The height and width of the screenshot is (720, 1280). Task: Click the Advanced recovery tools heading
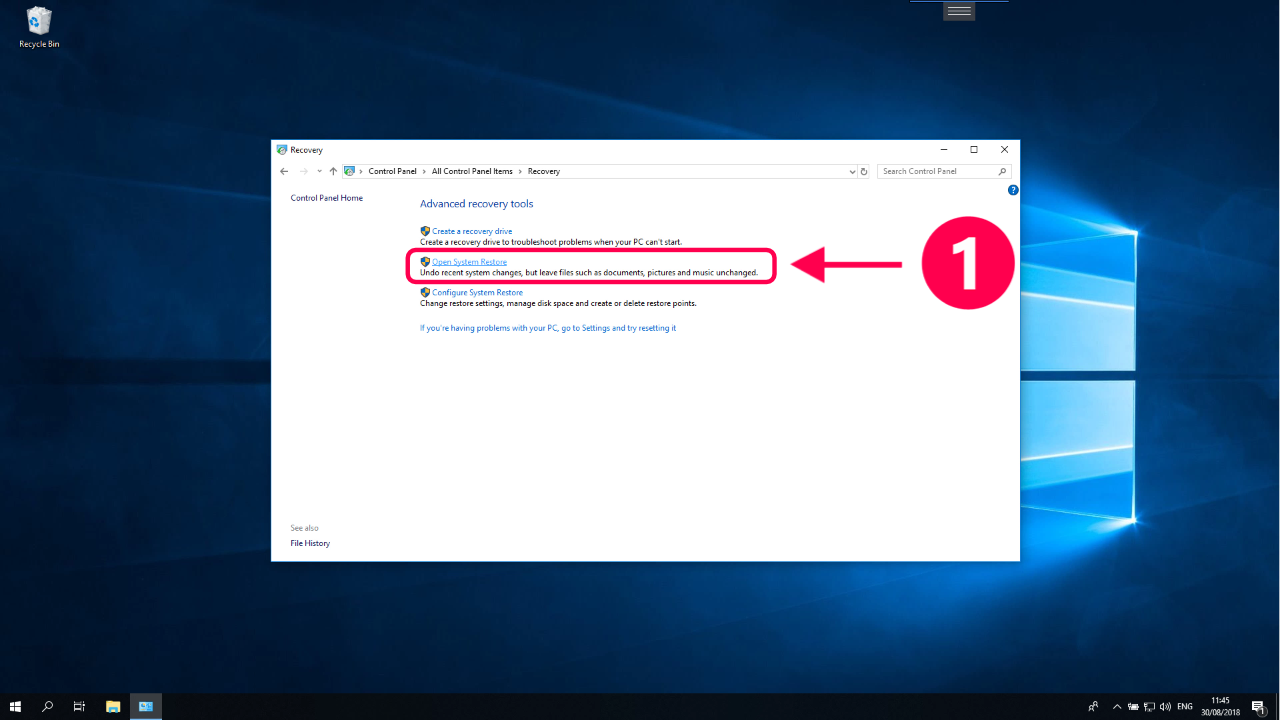(476, 204)
